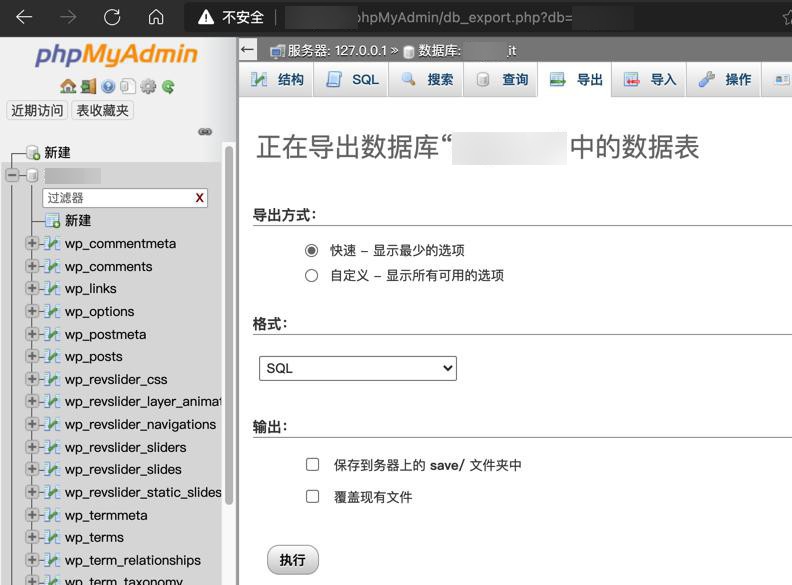The image size is (792, 585).
Task: Click the database icon in breadcrumb
Action: [x=409, y=52]
